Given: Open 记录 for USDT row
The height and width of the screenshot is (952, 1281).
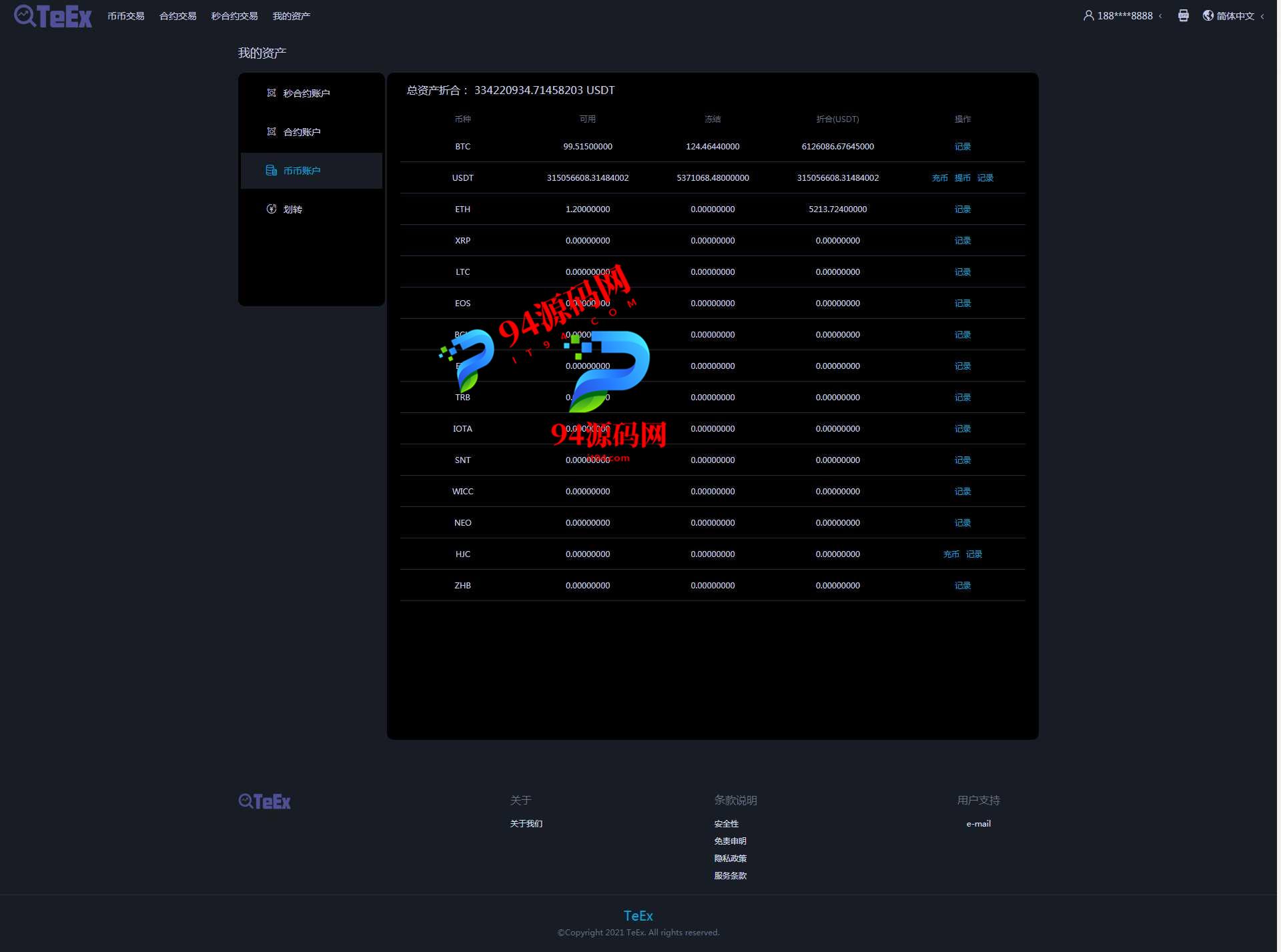Looking at the screenshot, I should click(985, 178).
